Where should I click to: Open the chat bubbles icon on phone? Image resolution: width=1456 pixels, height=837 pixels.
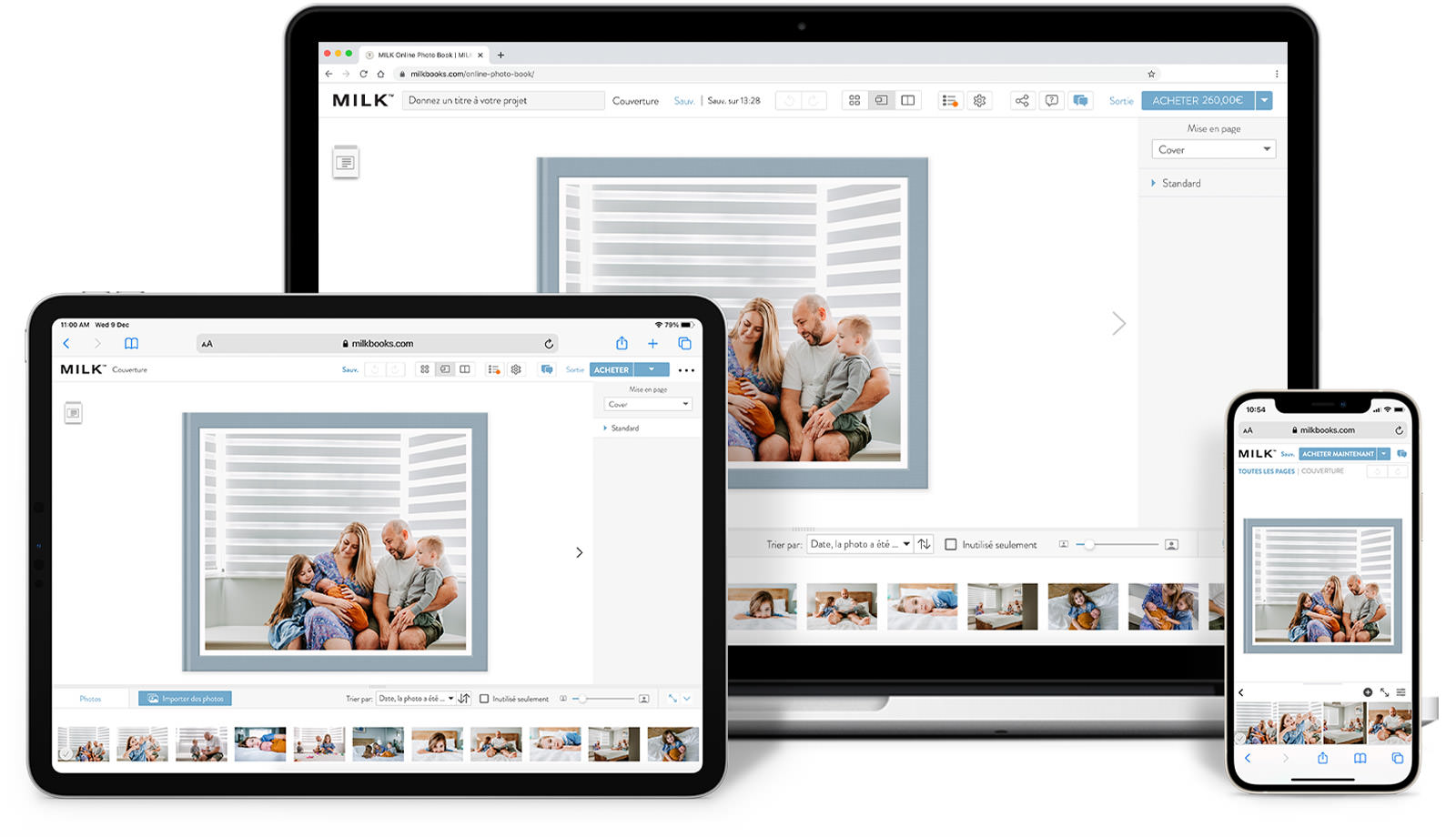[x=1401, y=453]
